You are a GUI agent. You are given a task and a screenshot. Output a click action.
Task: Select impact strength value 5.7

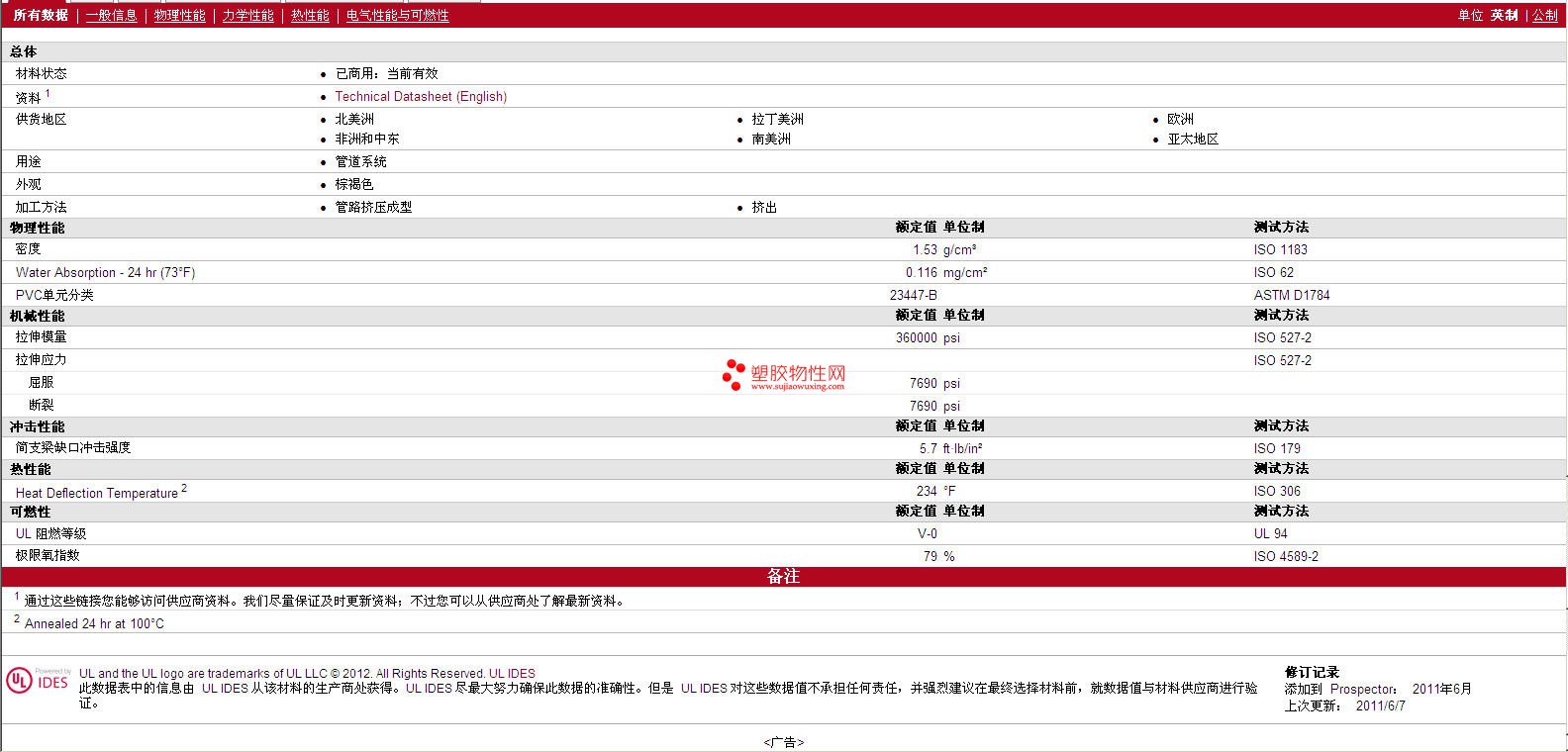point(929,448)
